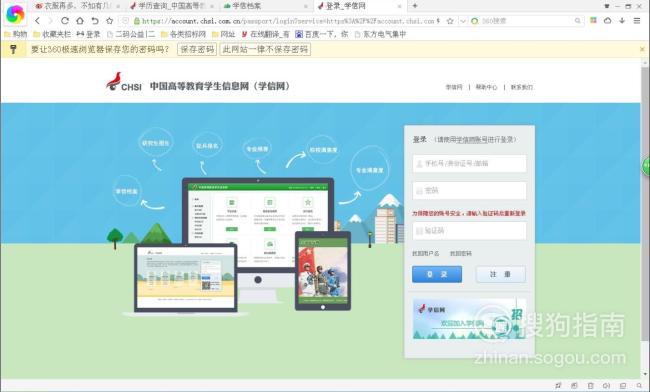Click the browser forward arrow
Screen dimensions: 650x392
51,20
